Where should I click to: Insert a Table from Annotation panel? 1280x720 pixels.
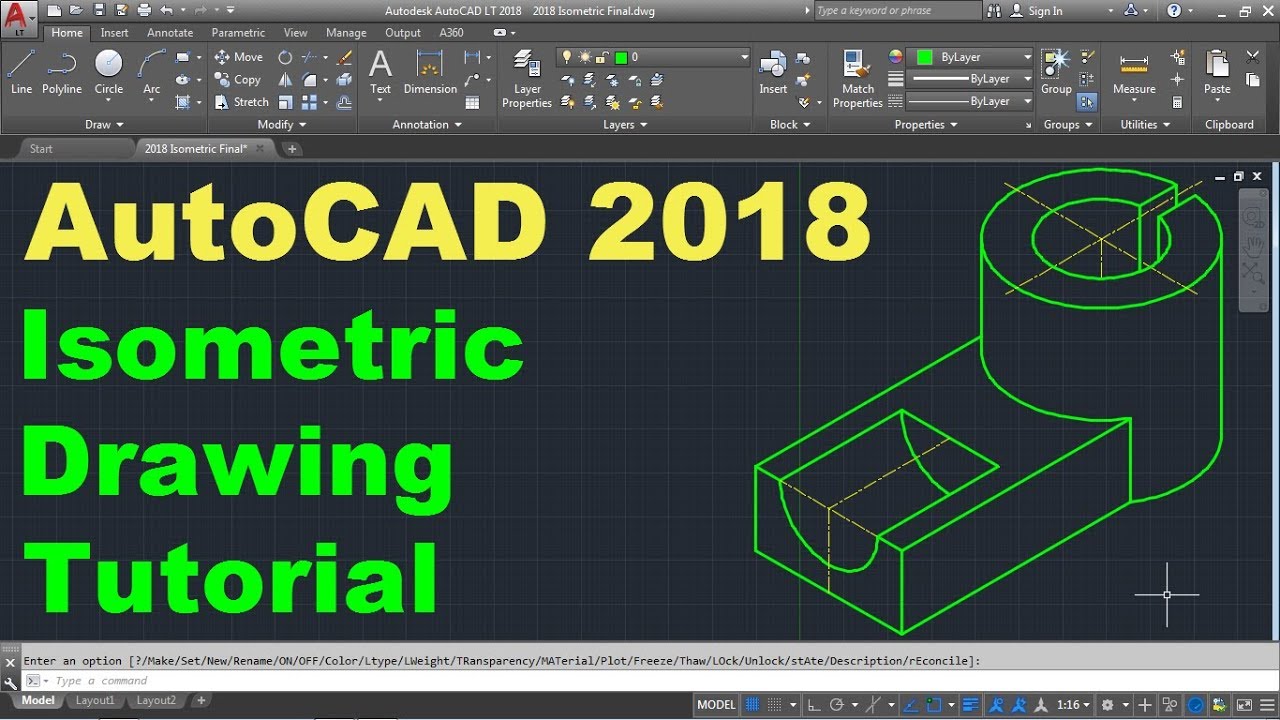(x=472, y=102)
